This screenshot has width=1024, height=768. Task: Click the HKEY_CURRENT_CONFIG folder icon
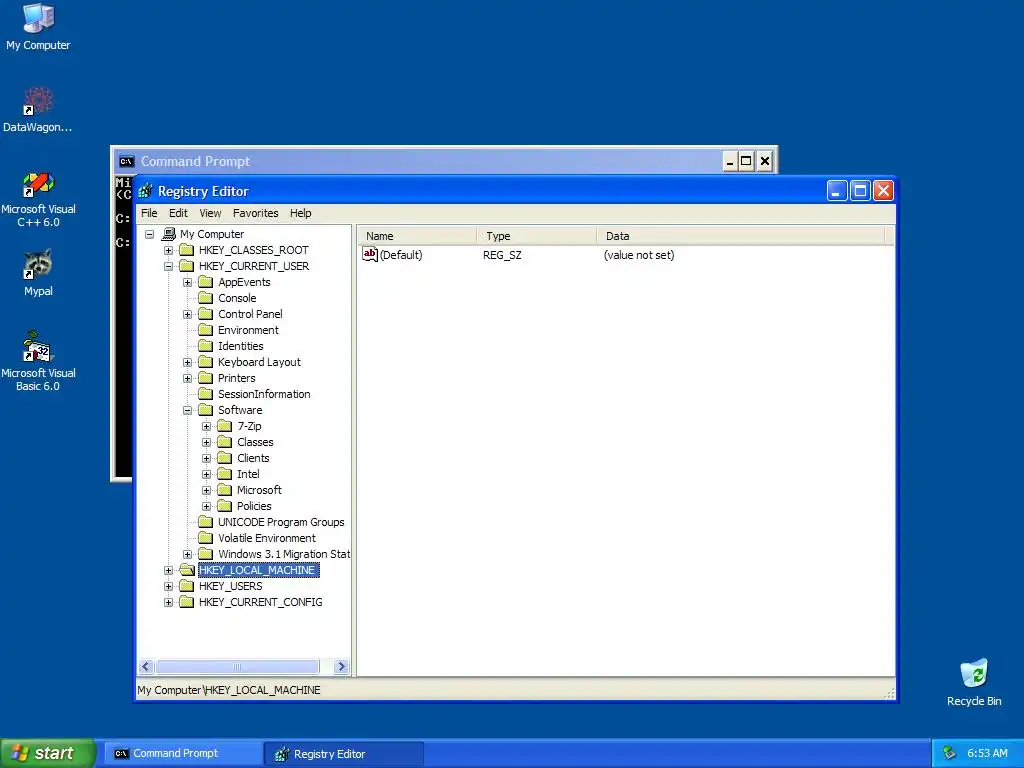(187, 602)
